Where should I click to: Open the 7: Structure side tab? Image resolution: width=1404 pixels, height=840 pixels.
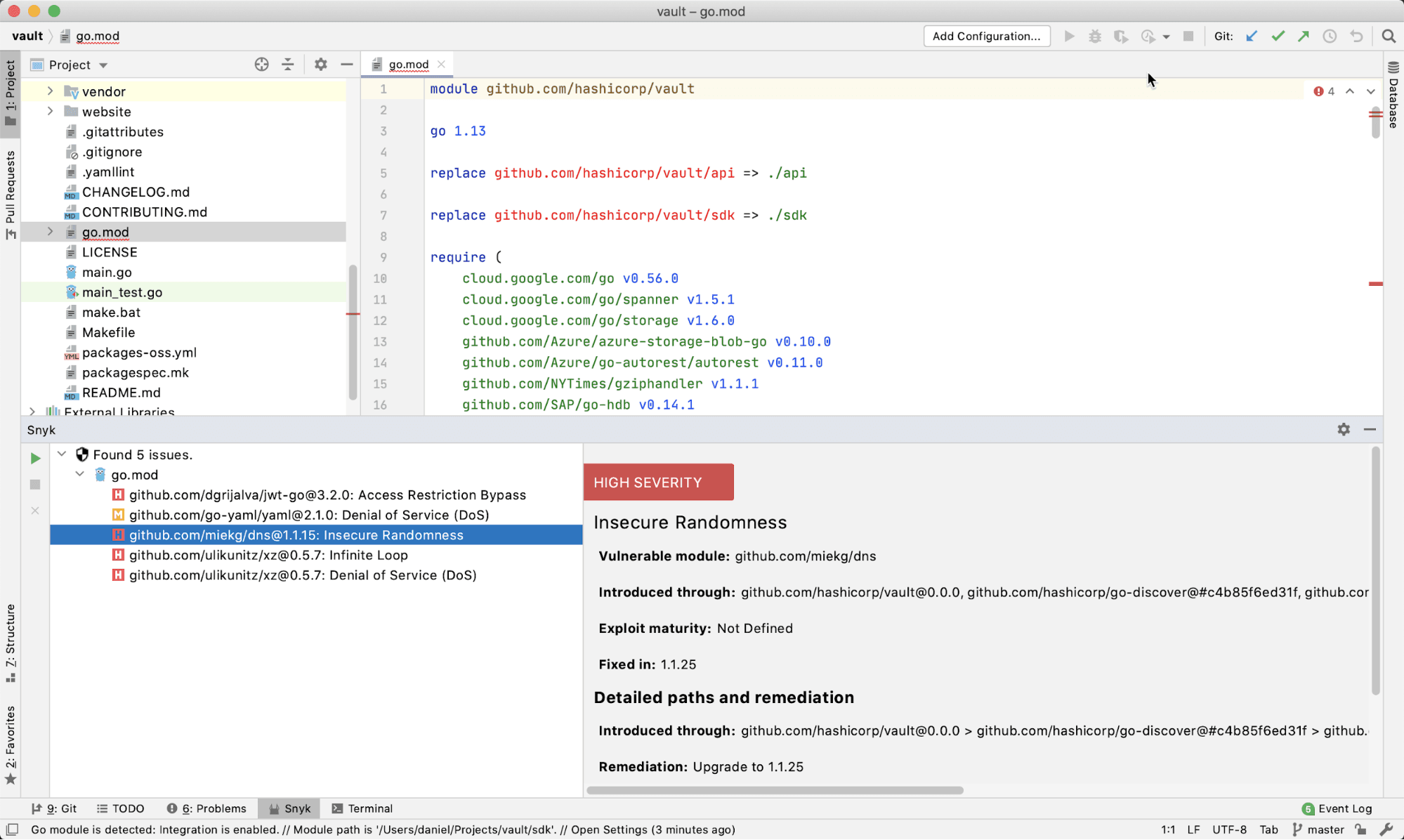pos(11,643)
